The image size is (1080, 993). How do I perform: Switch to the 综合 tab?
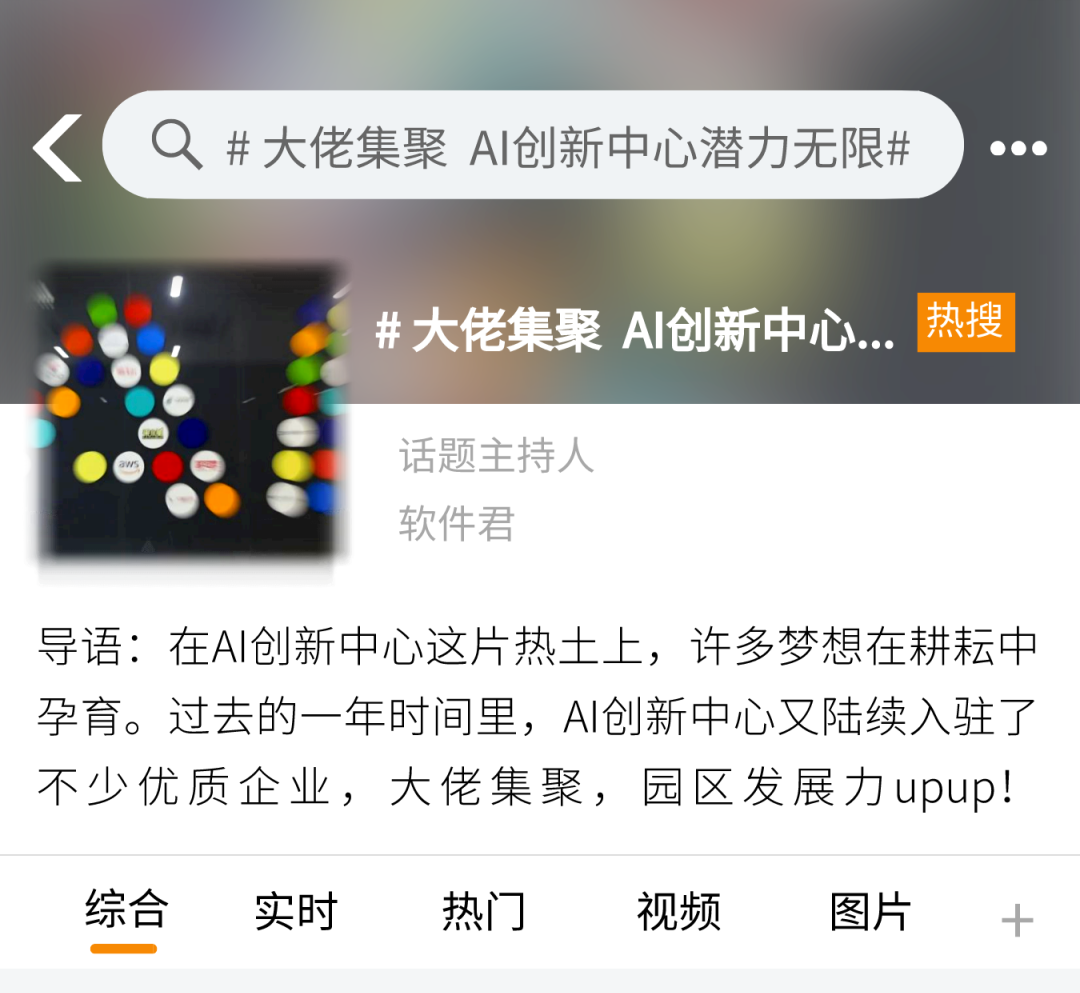125,910
